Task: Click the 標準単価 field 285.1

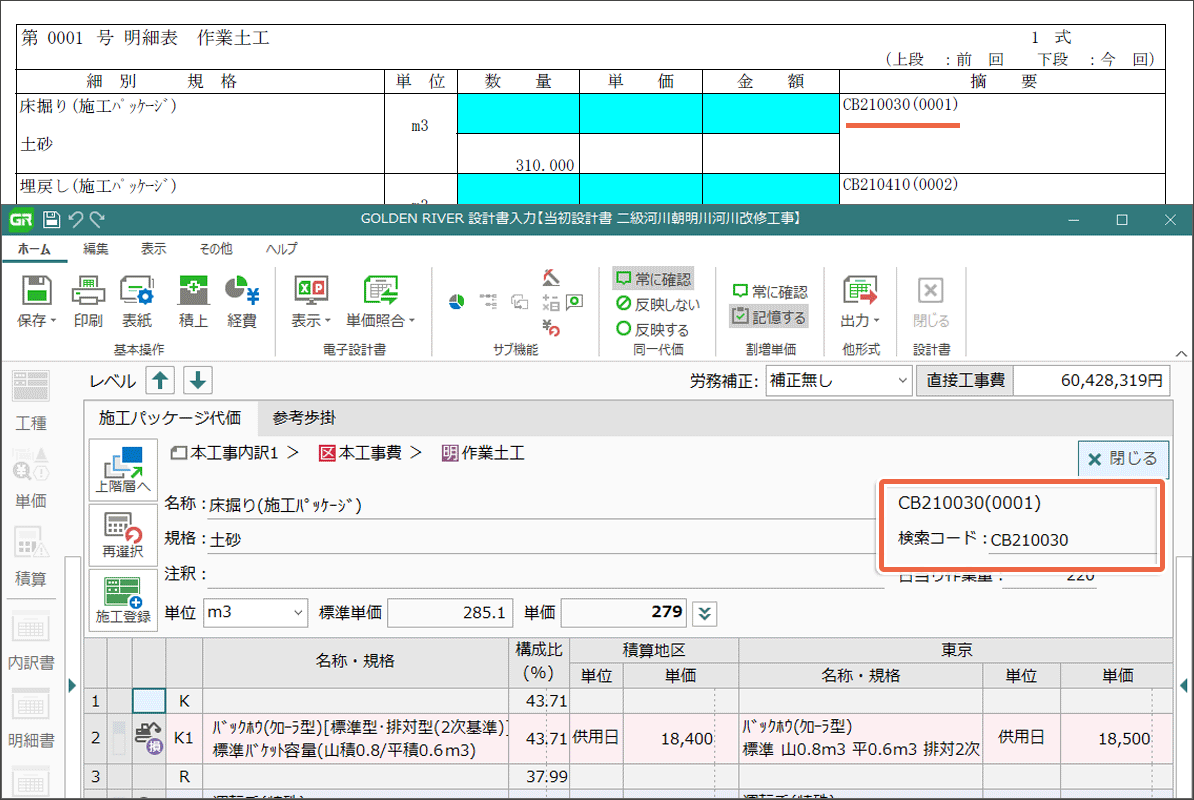Action: [449, 613]
